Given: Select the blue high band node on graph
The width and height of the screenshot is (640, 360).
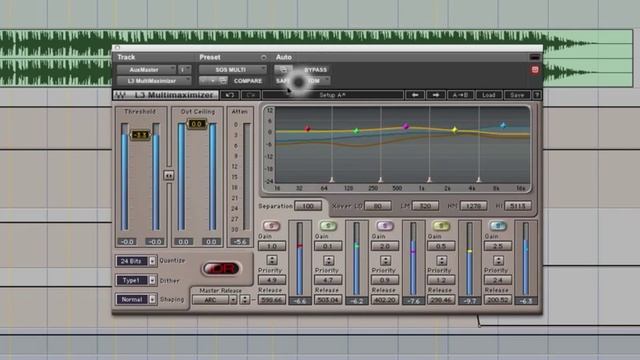Looking at the screenshot, I should (x=503, y=125).
